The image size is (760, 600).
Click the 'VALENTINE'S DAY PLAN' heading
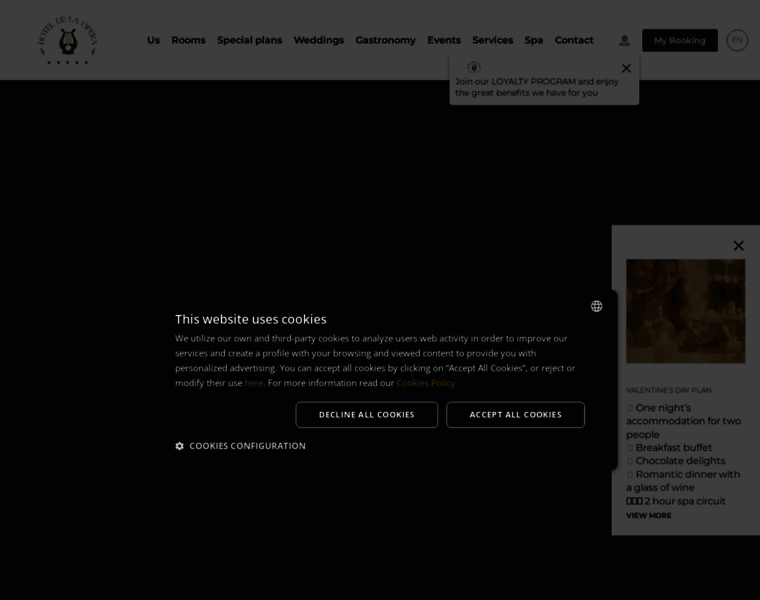(x=668, y=390)
